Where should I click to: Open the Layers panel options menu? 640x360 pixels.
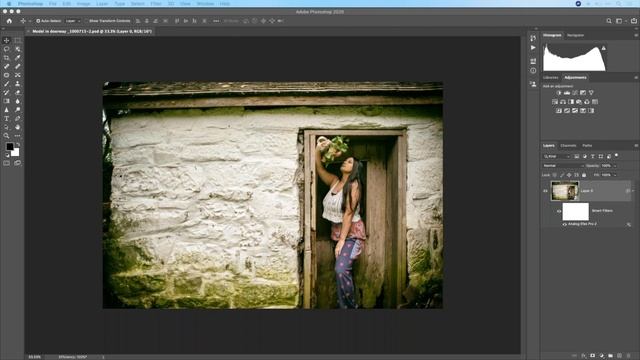[x=636, y=146]
